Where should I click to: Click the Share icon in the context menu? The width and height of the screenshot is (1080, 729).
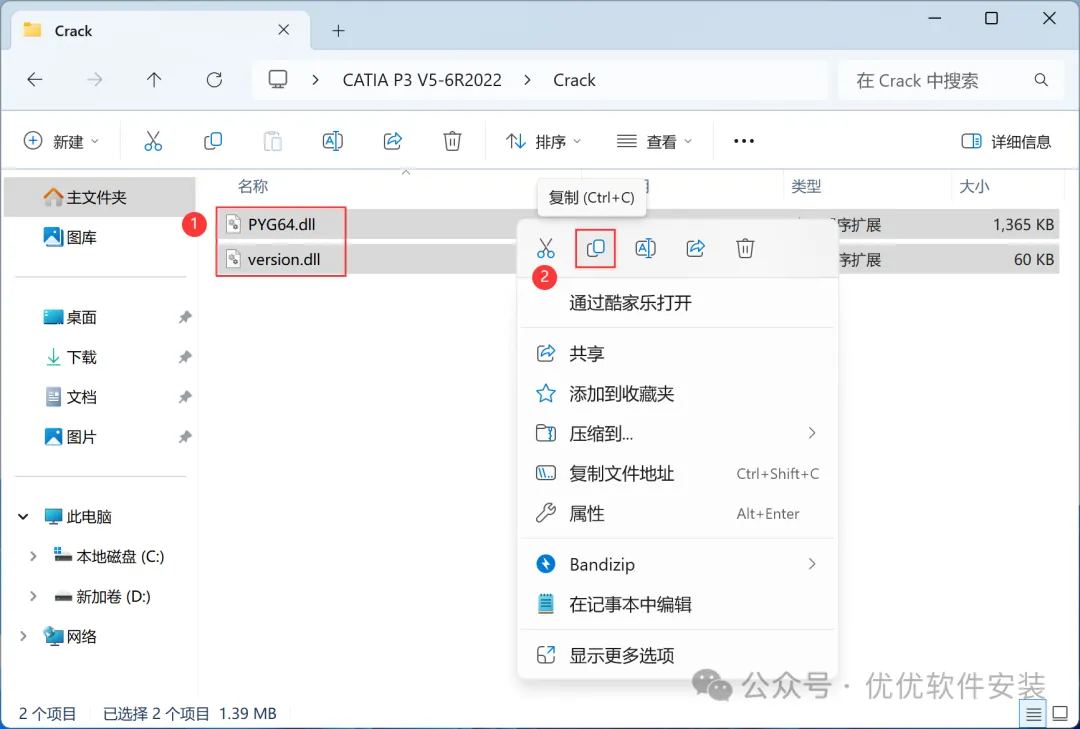[x=696, y=248]
